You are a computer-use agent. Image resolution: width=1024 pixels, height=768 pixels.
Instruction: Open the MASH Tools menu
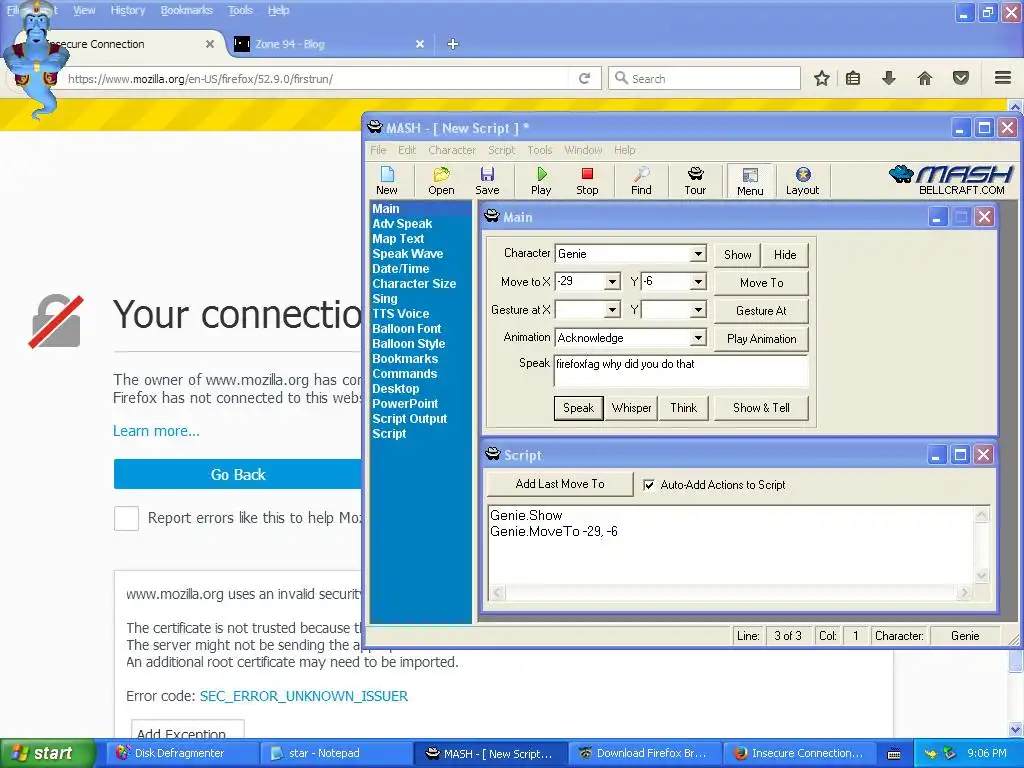pyautogui.click(x=539, y=150)
